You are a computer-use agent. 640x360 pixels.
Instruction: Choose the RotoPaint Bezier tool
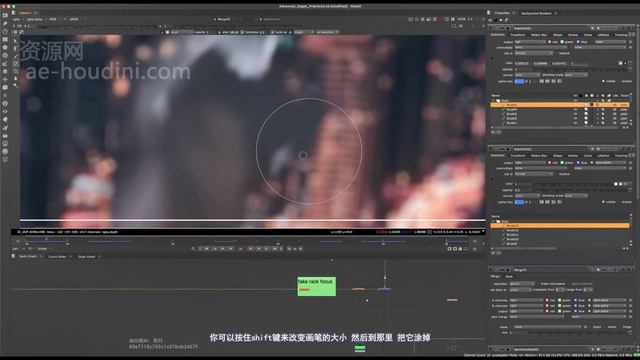pos(16,56)
